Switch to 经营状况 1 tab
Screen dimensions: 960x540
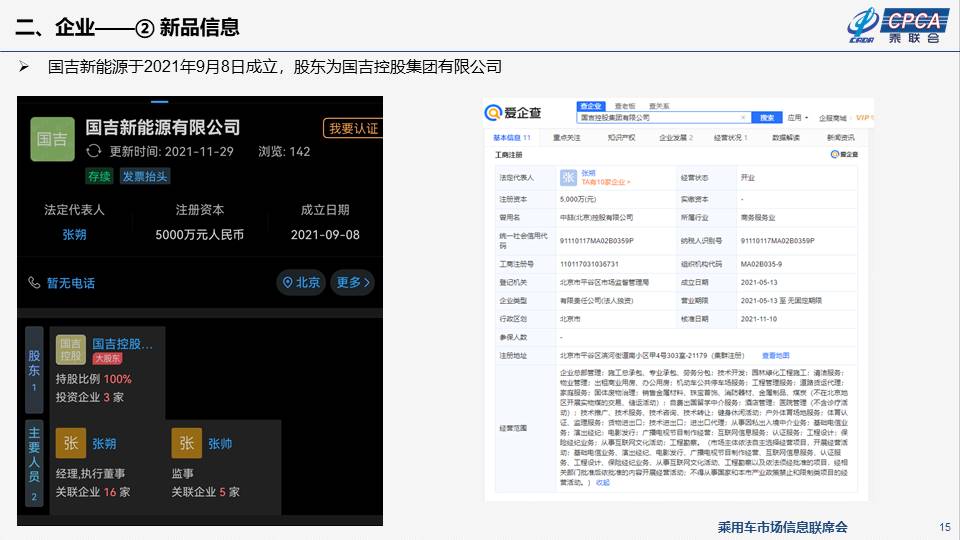[x=730, y=137]
